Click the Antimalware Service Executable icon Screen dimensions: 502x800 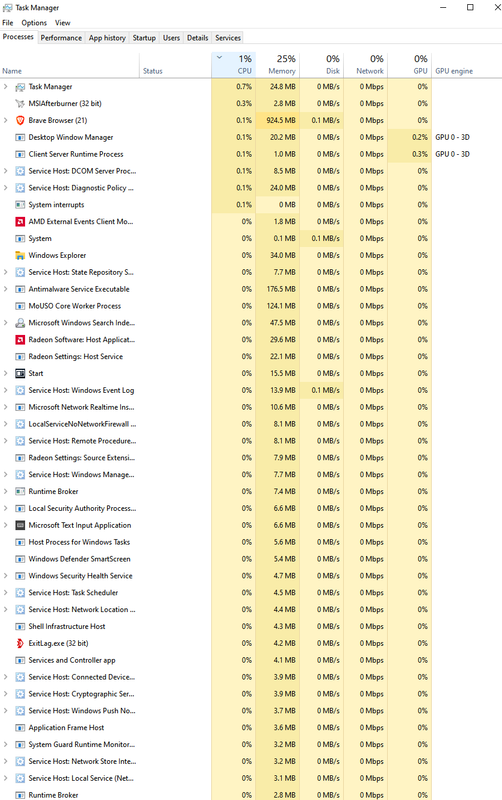(x=20, y=289)
